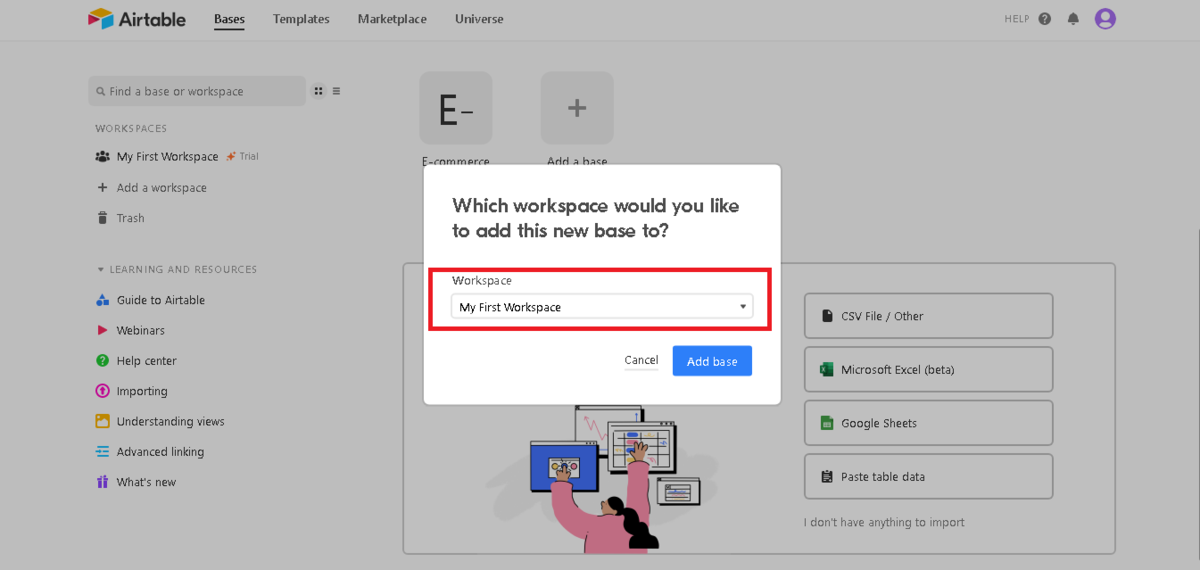Open the Help question mark icon
This screenshot has height=570, width=1200.
[1045, 19]
